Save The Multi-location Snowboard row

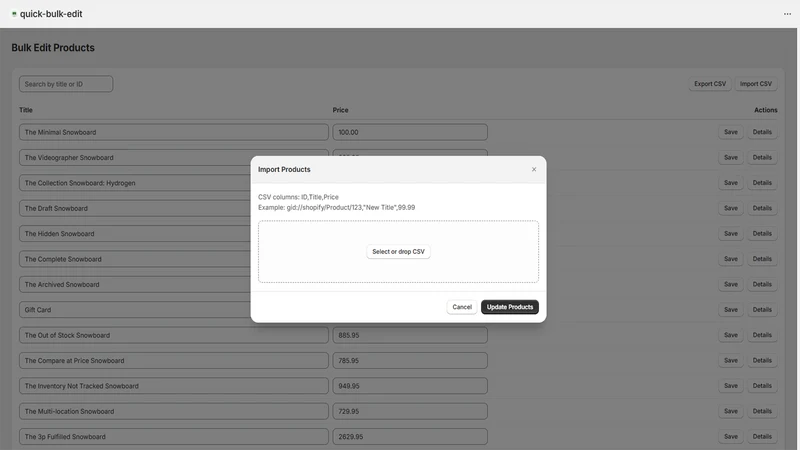pyautogui.click(x=731, y=411)
